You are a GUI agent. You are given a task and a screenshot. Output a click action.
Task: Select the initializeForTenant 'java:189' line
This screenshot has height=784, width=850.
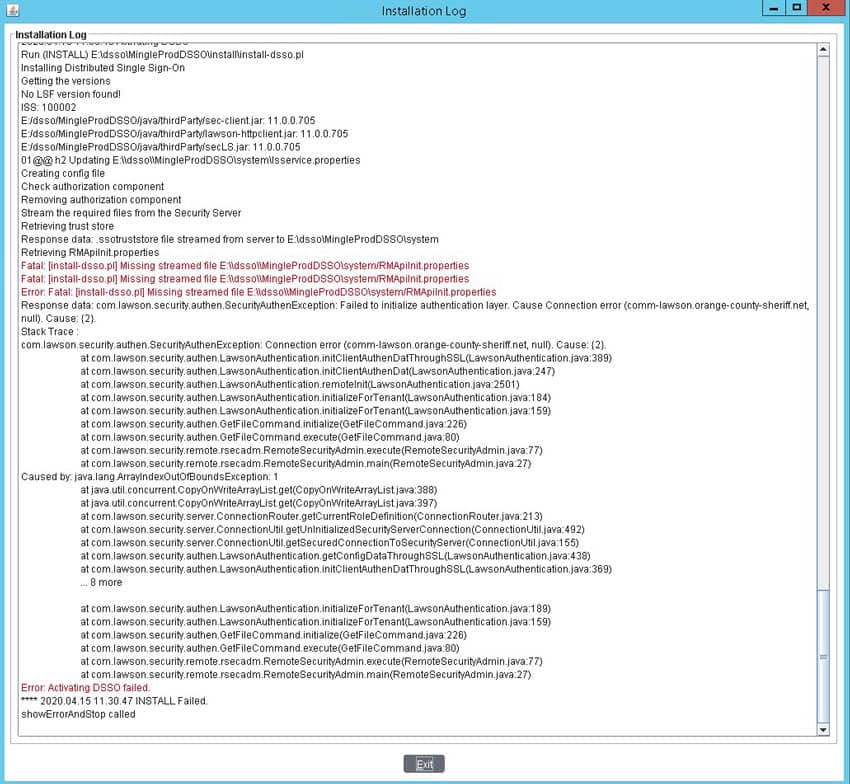tap(315, 608)
